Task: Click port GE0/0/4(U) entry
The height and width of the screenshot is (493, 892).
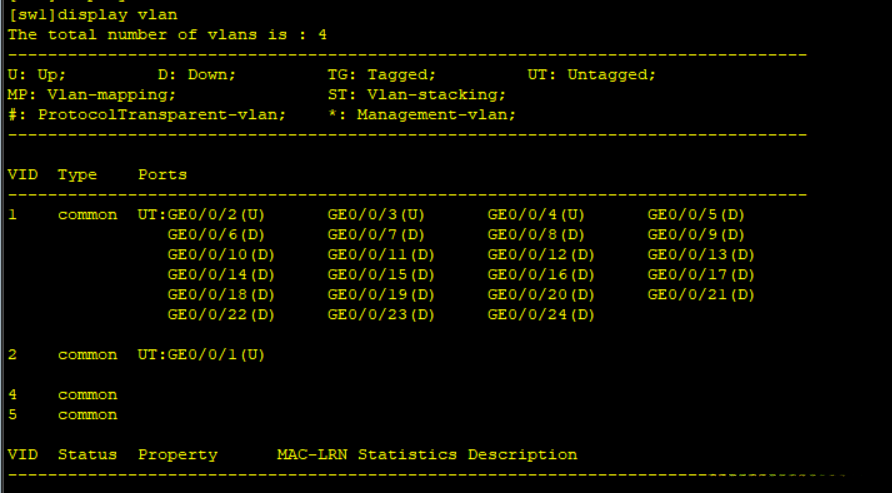Action: click(x=536, y=214)
